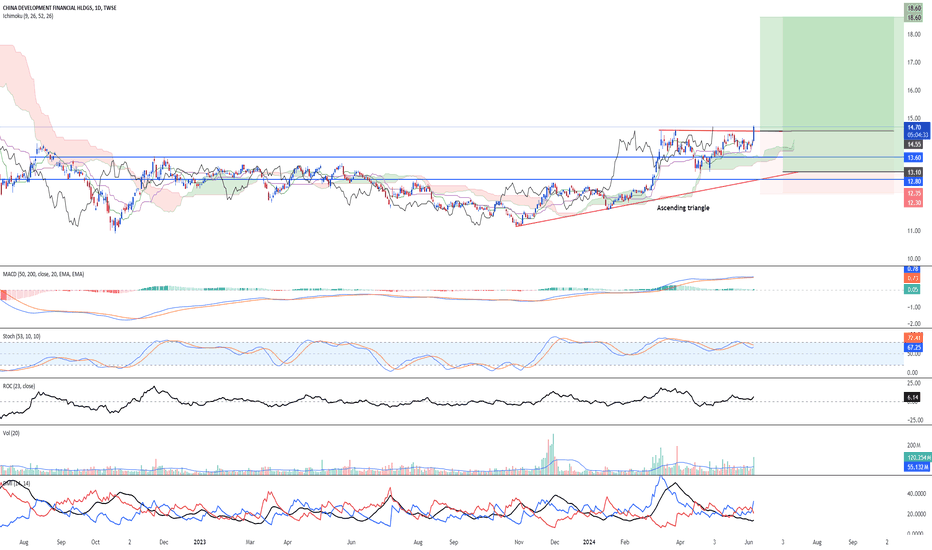
Task: Click the 14.55 price axis label
Action: 915,144
